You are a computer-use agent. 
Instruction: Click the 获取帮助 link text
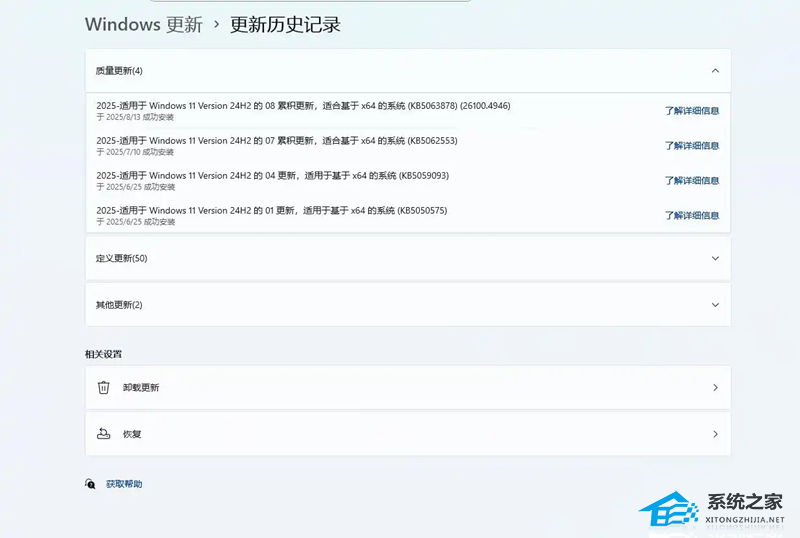pyautogui.click(x=124, y=484)
